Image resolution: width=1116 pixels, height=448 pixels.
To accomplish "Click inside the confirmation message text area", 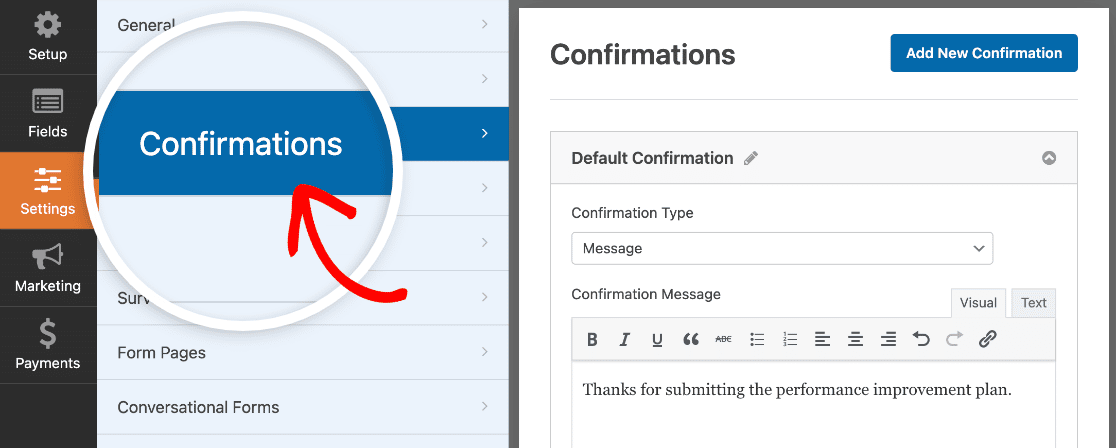I will [814, 405].
